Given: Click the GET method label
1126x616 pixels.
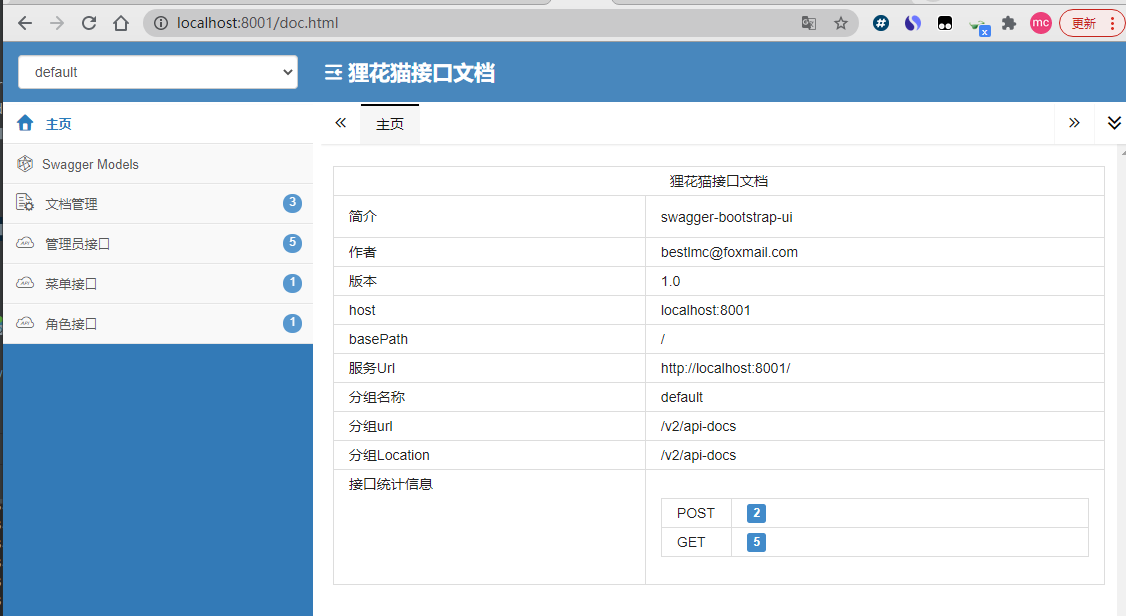Looking at the screenshot, I should [691, 542].
